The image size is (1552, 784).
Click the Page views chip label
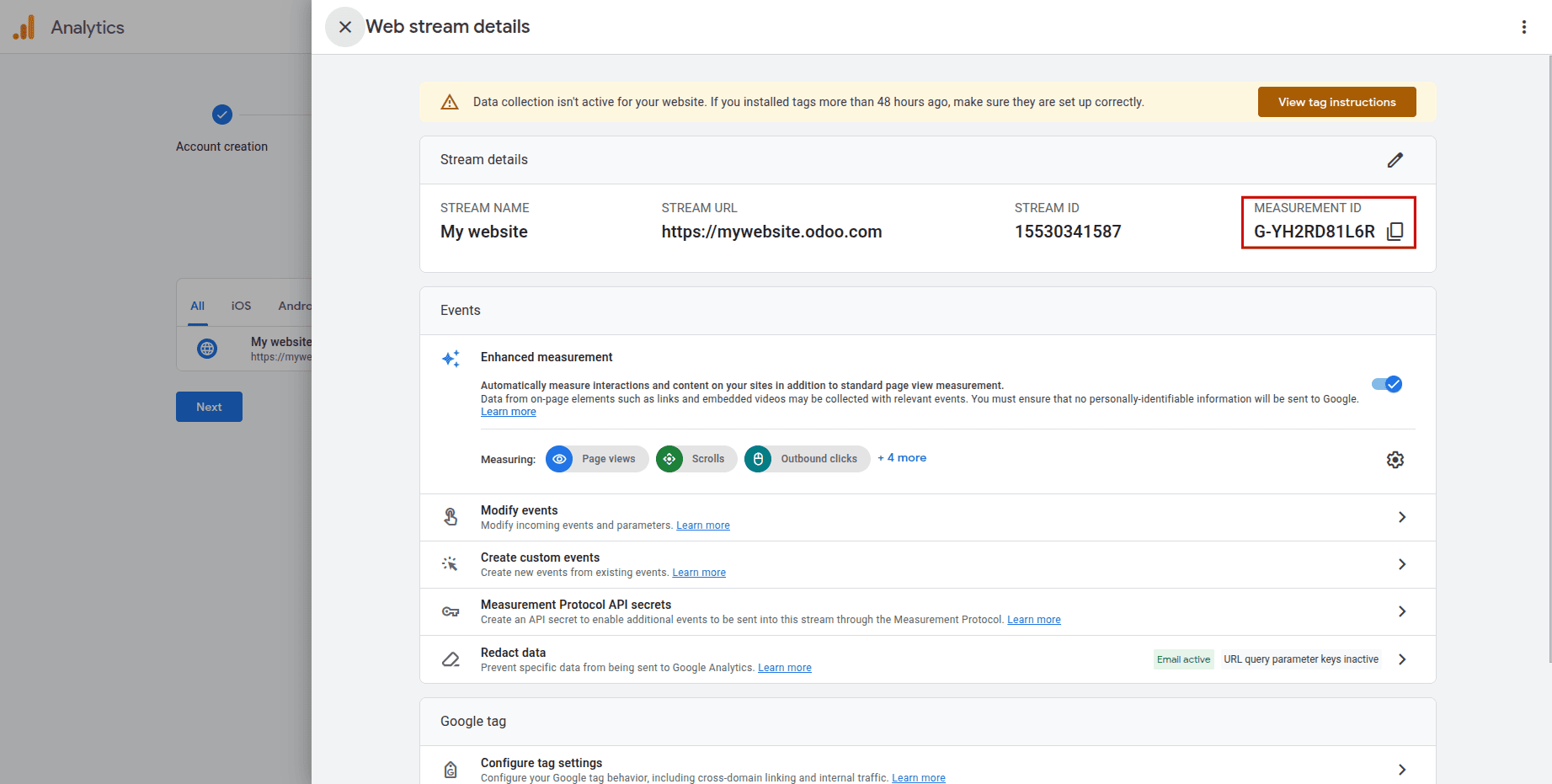pos(609,459)
